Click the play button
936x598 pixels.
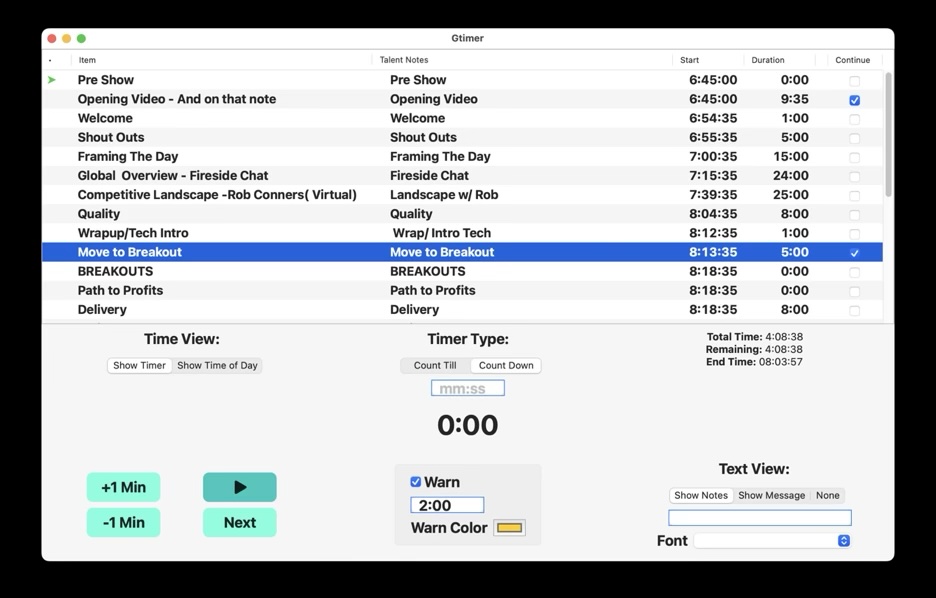tap(239, 487)
